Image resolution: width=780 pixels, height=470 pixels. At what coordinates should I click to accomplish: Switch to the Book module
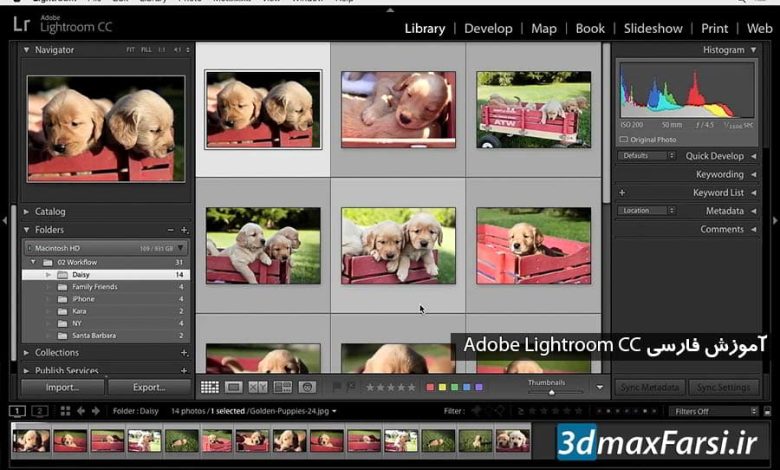coord(590,28)
